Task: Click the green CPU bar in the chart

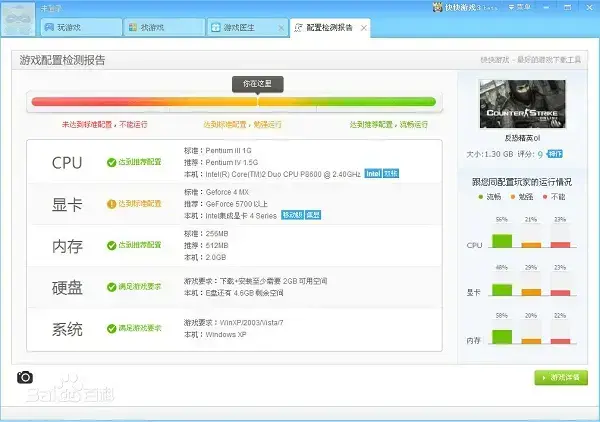Action: pyautogui.click(x=502, y=241)
